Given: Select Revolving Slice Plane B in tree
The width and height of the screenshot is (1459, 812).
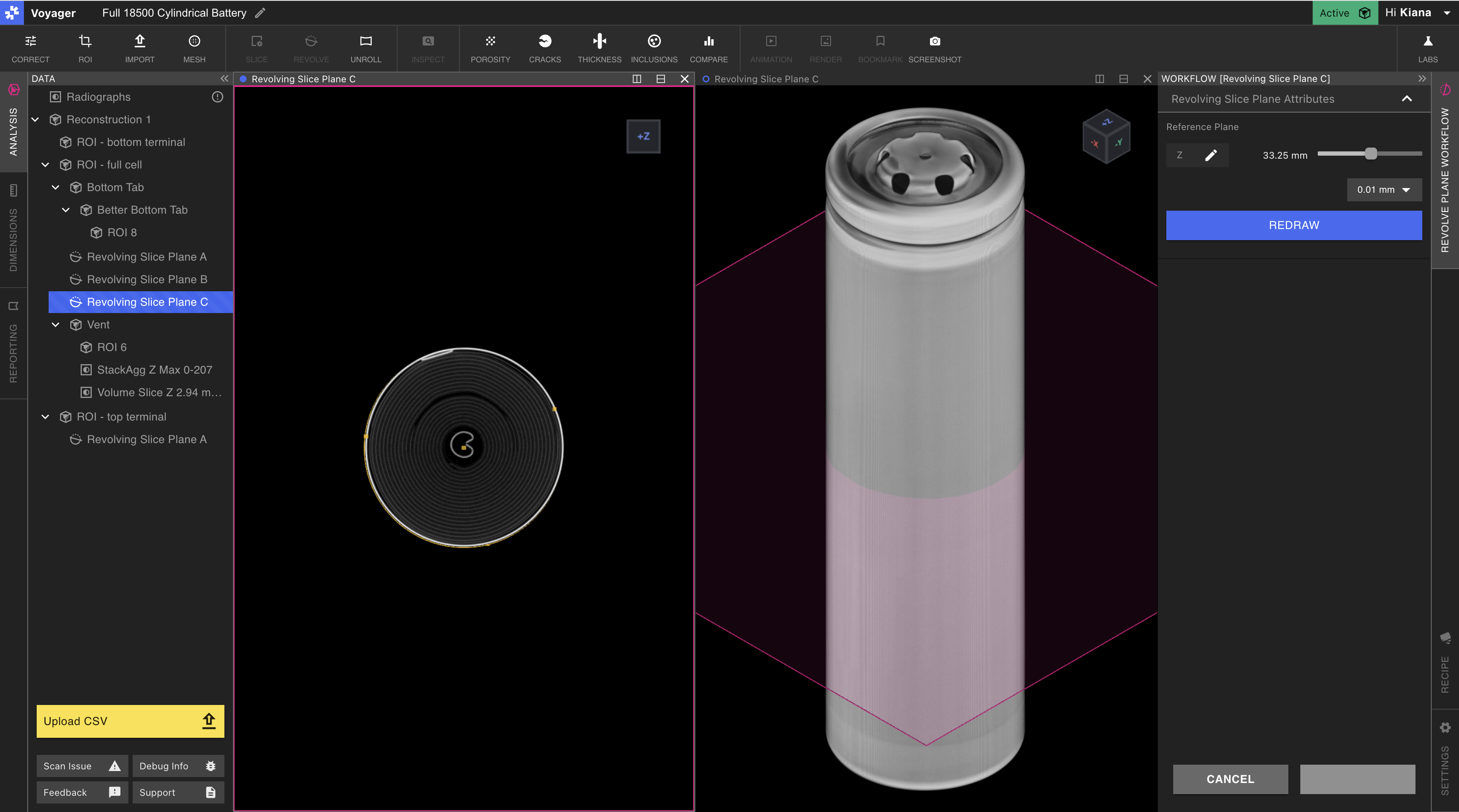Looking at the screenshot, I should (146, 279).
